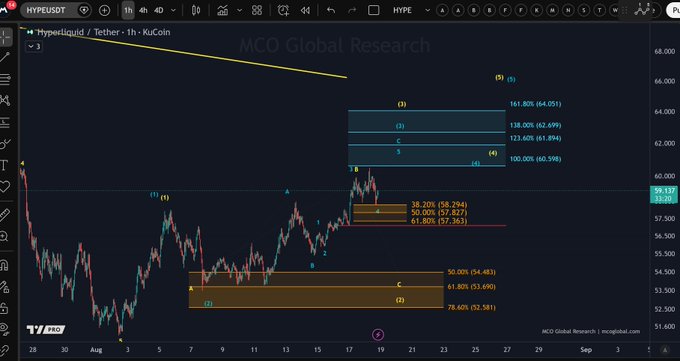Click the 61.80% (53.690) retracement label
This screenshot has width=680, height=361.
[x=471, y=287]
